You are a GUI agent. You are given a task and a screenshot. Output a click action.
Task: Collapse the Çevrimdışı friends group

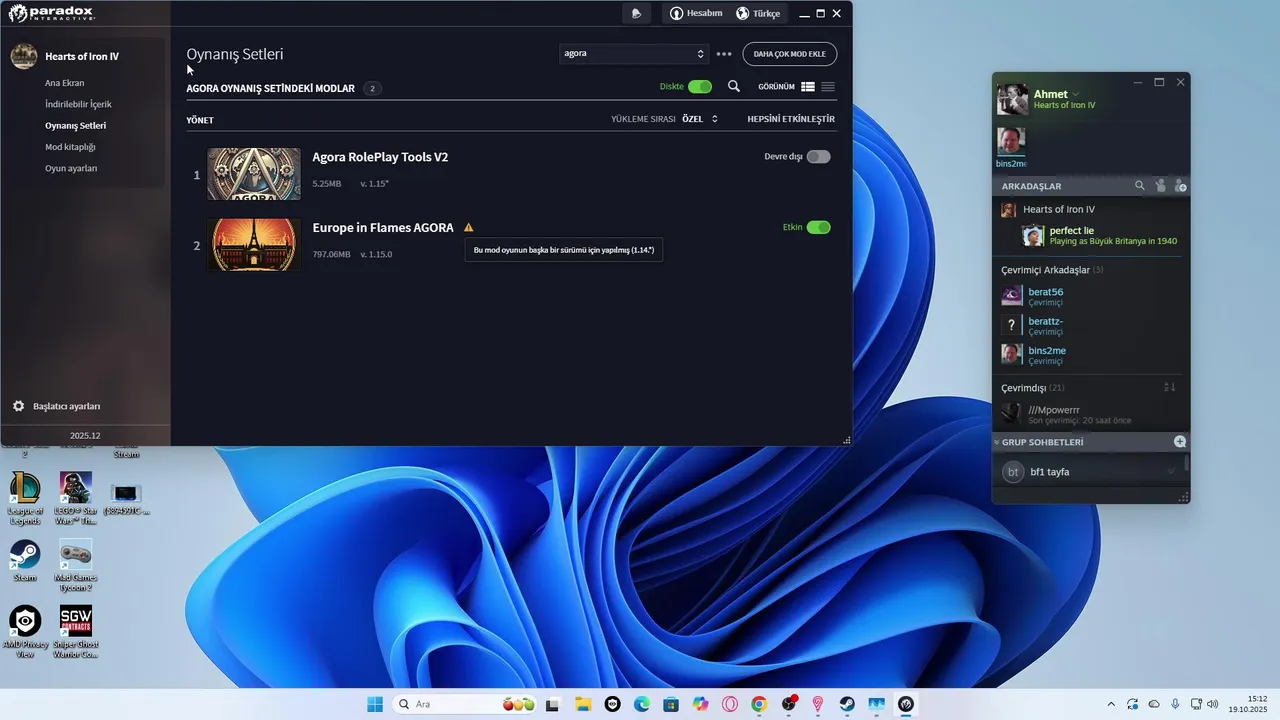click(x=1033, y=388)
